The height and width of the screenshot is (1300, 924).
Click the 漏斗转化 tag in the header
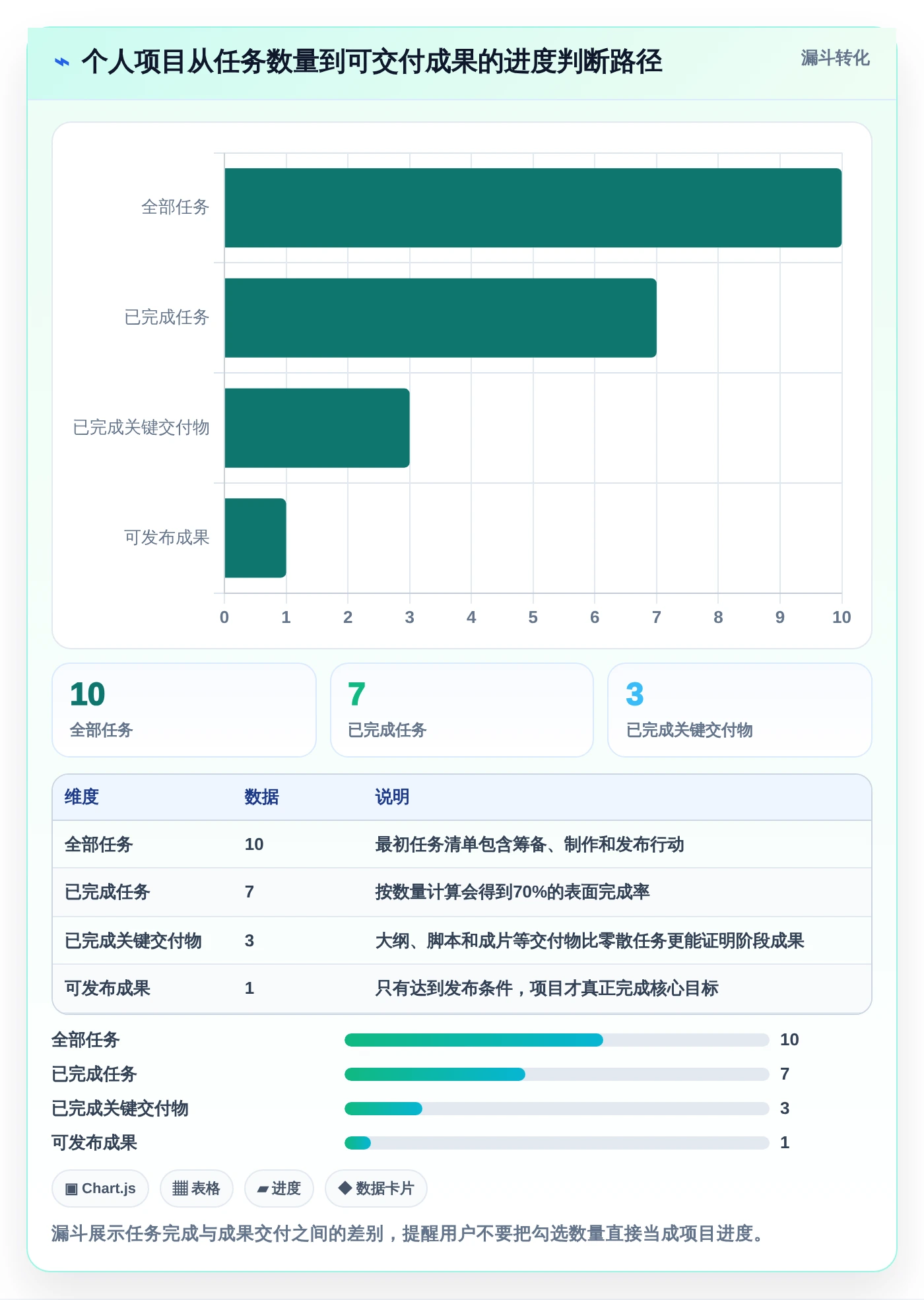tap(835, 58)
